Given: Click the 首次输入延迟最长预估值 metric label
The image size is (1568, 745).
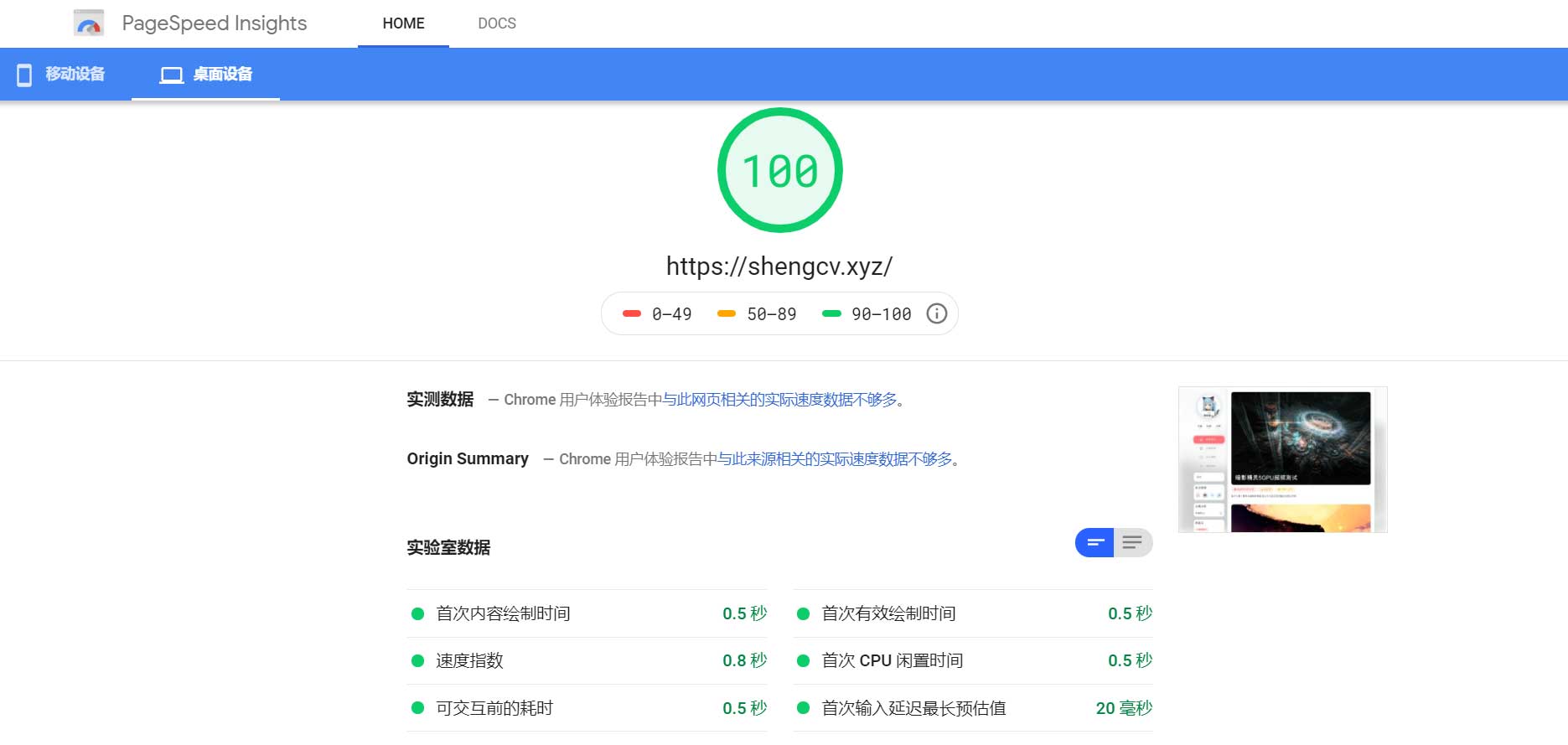Looking at the screenshot, I should click(913, 708).
